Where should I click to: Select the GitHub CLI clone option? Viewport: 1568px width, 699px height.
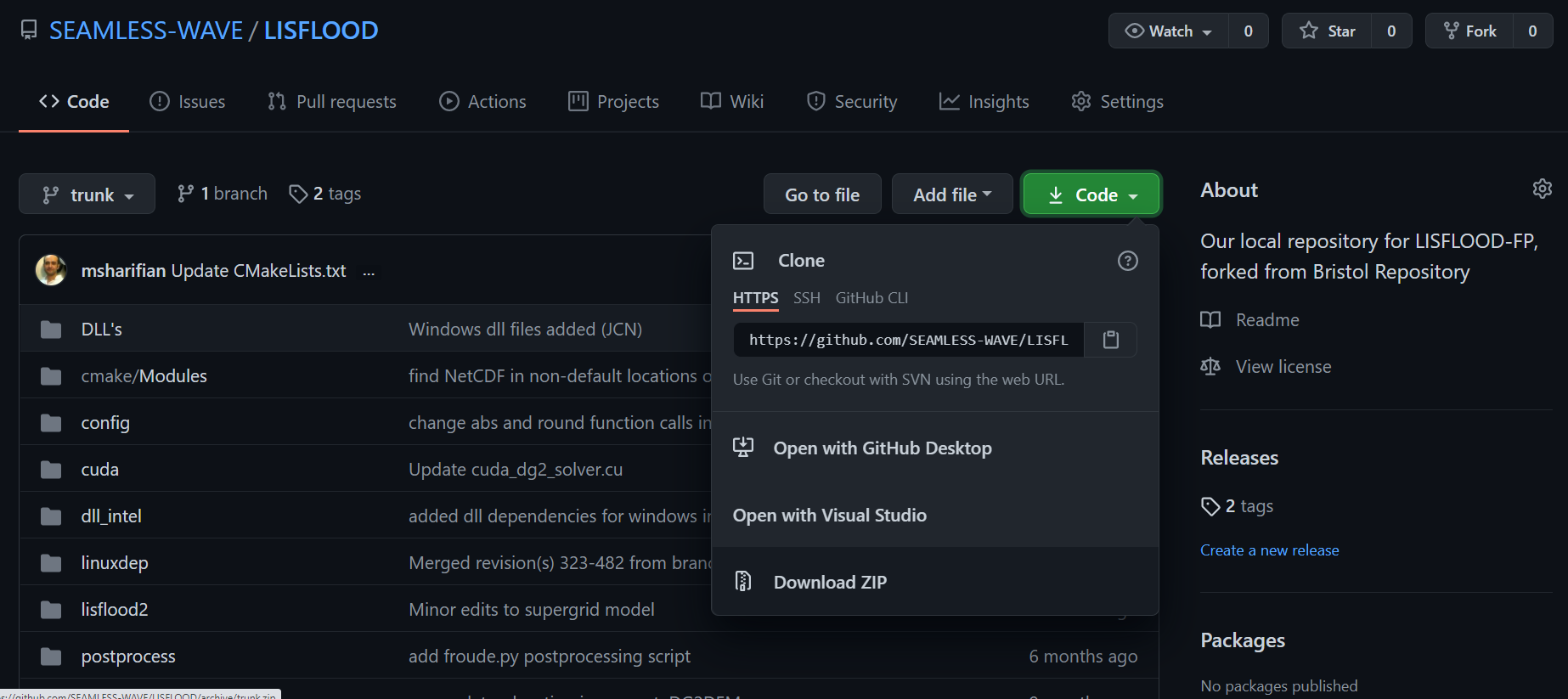point(871,298)
